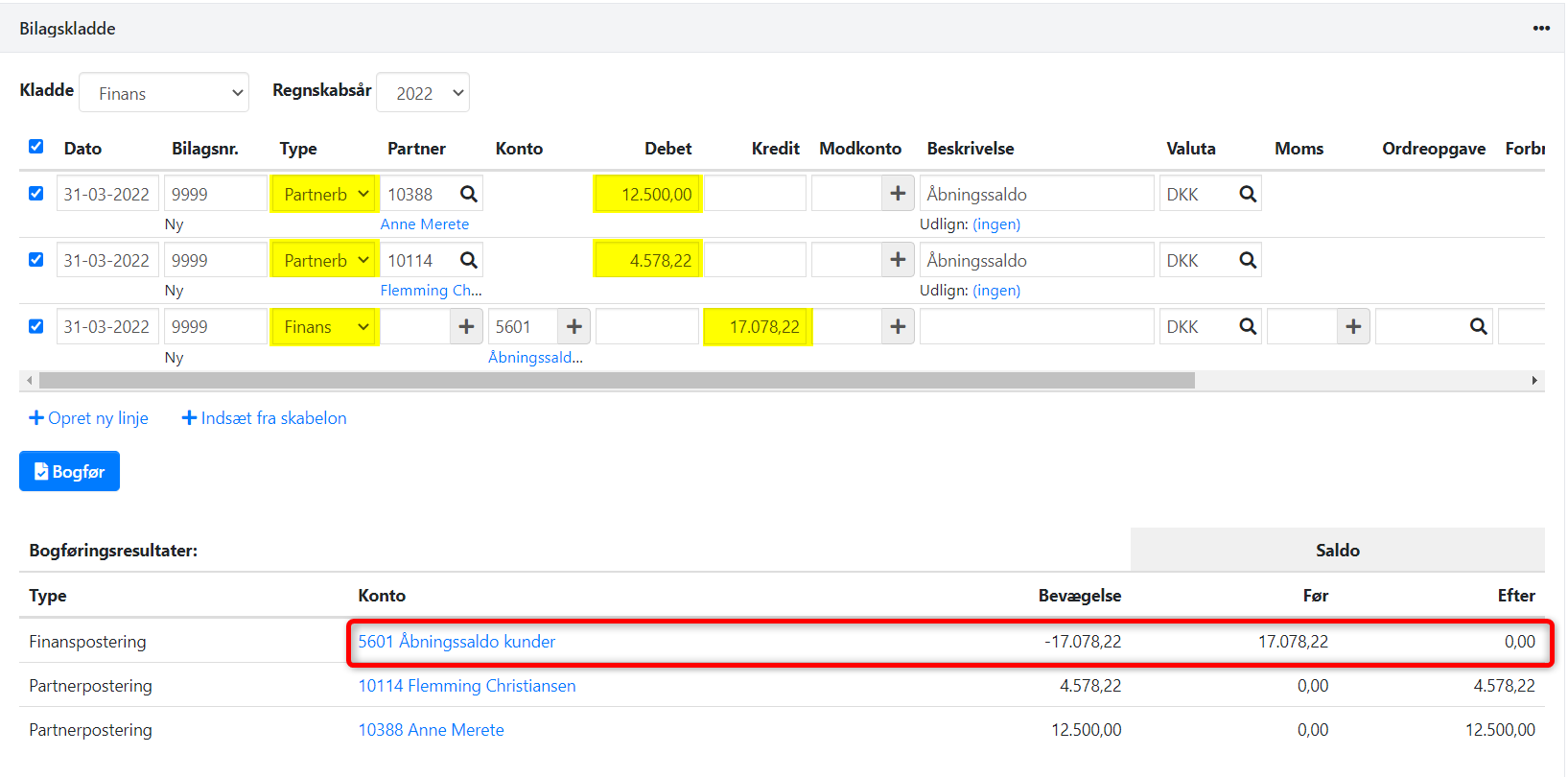Viewport: 1568px width, 777px height.
Task: Uncheck the row with partner 10114
Action: (36, 259)
